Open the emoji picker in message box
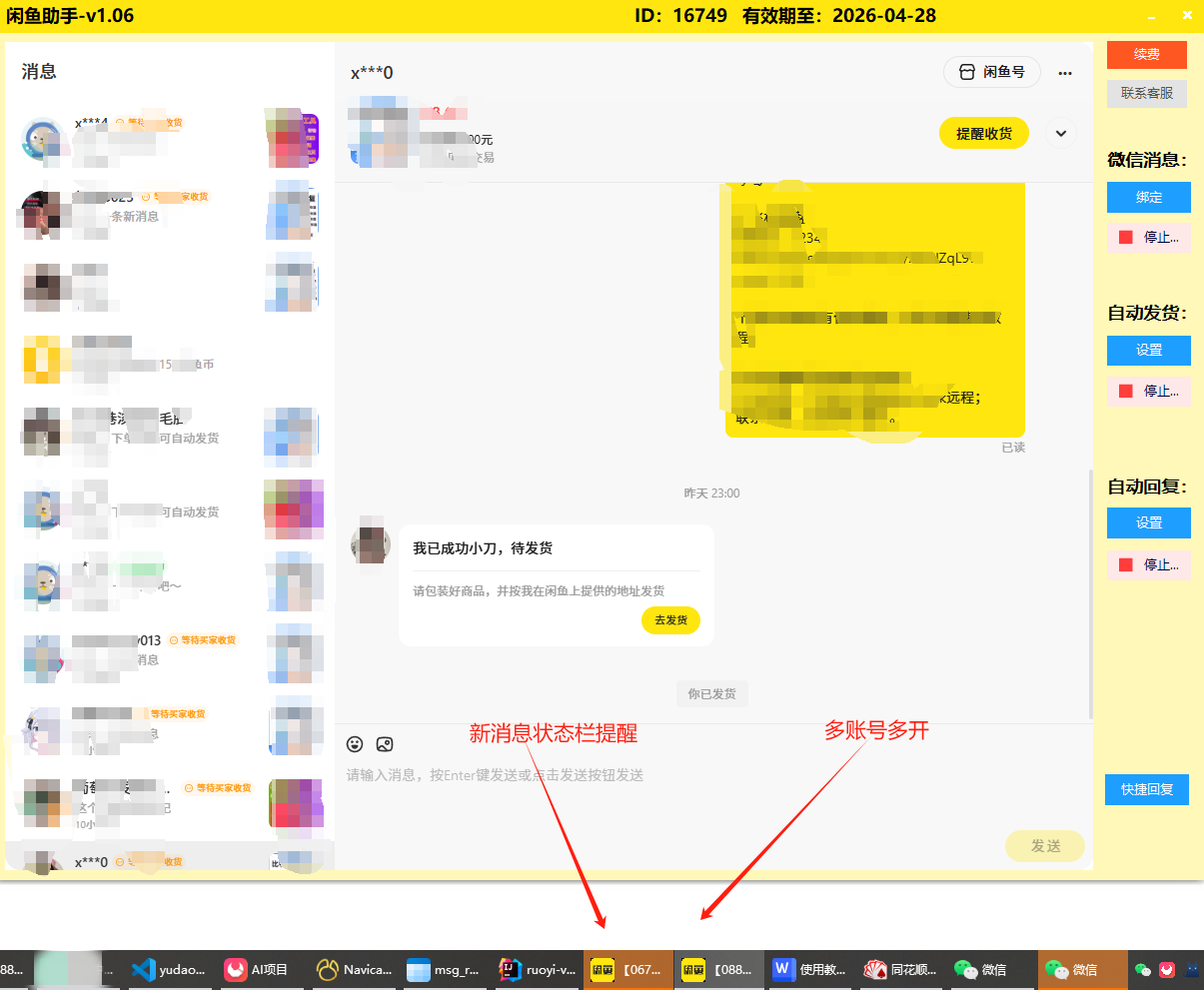1204x990 pixels. (x=355, y=744)
